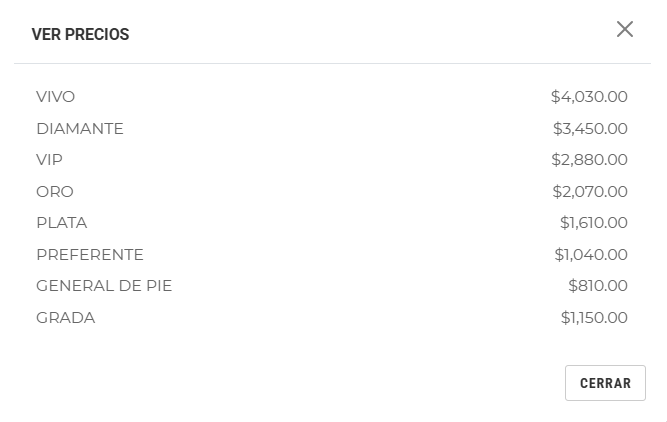Click the GRADA category label
Screen dimensions: 667x422
coord(66,318)
